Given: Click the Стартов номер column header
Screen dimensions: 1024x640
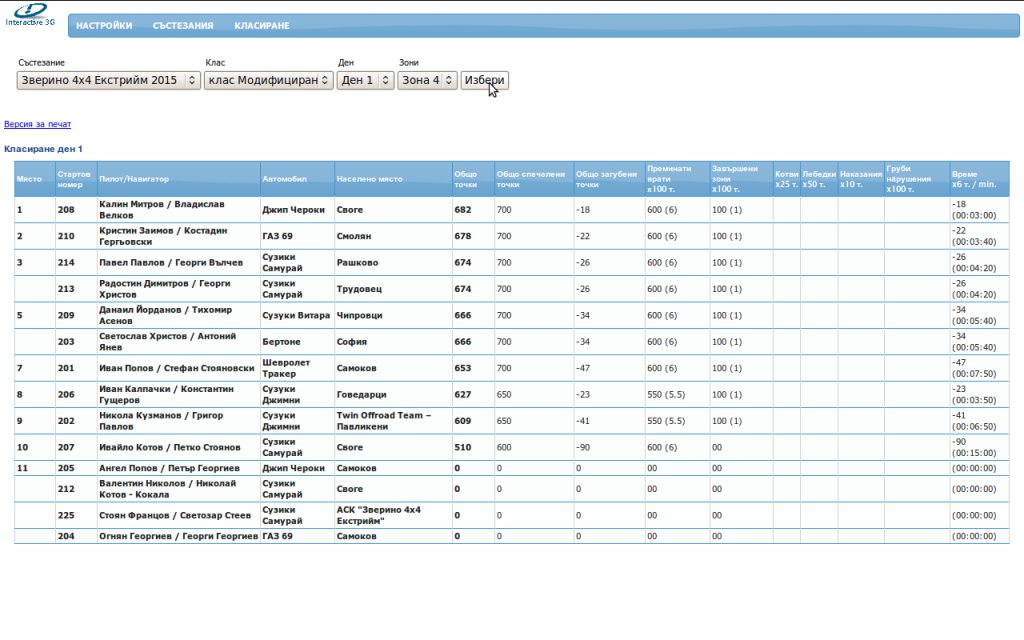Looking at the screenshot, I should [x=75, y=179].
